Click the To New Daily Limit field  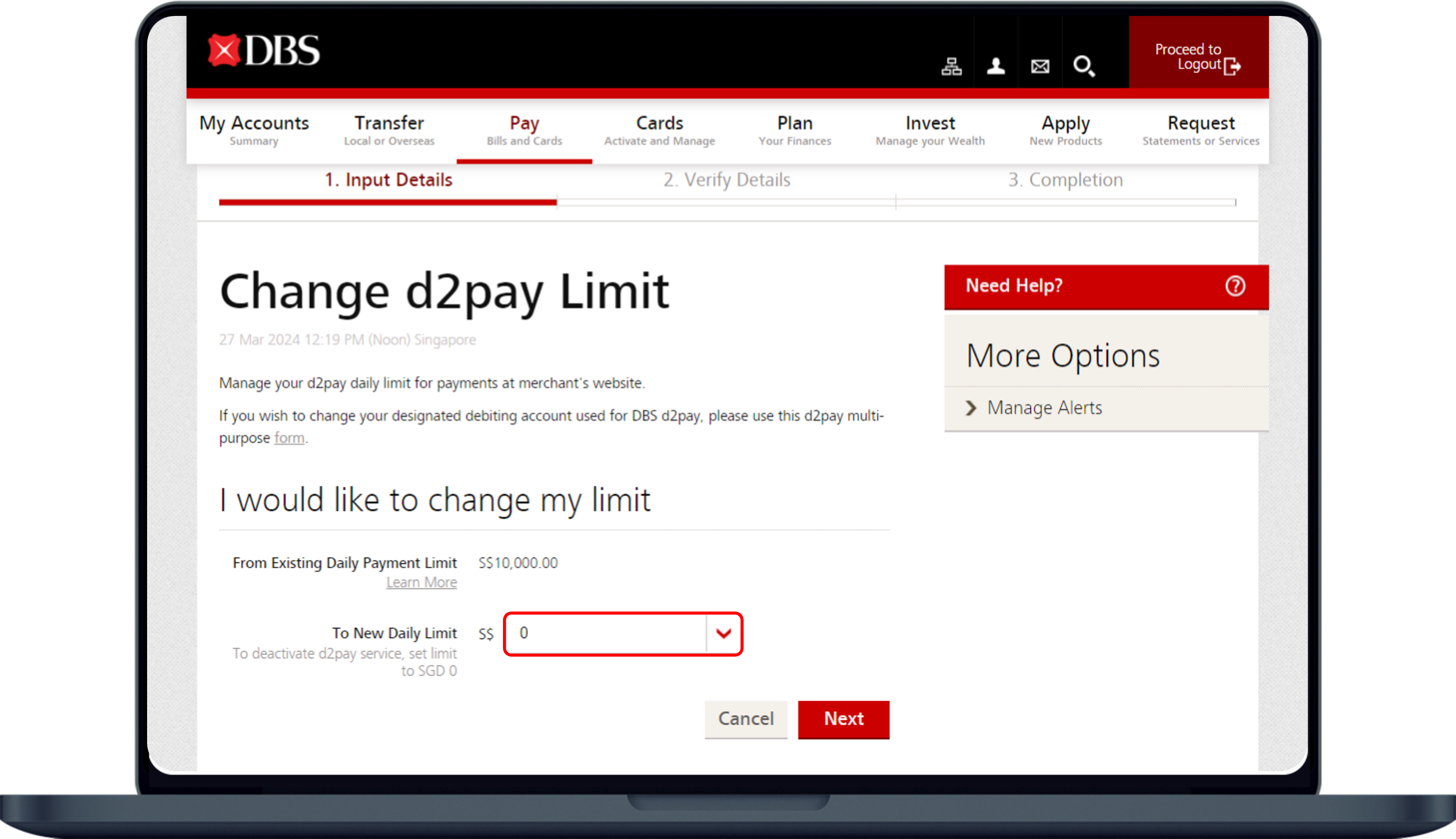[x=623, y=634]
